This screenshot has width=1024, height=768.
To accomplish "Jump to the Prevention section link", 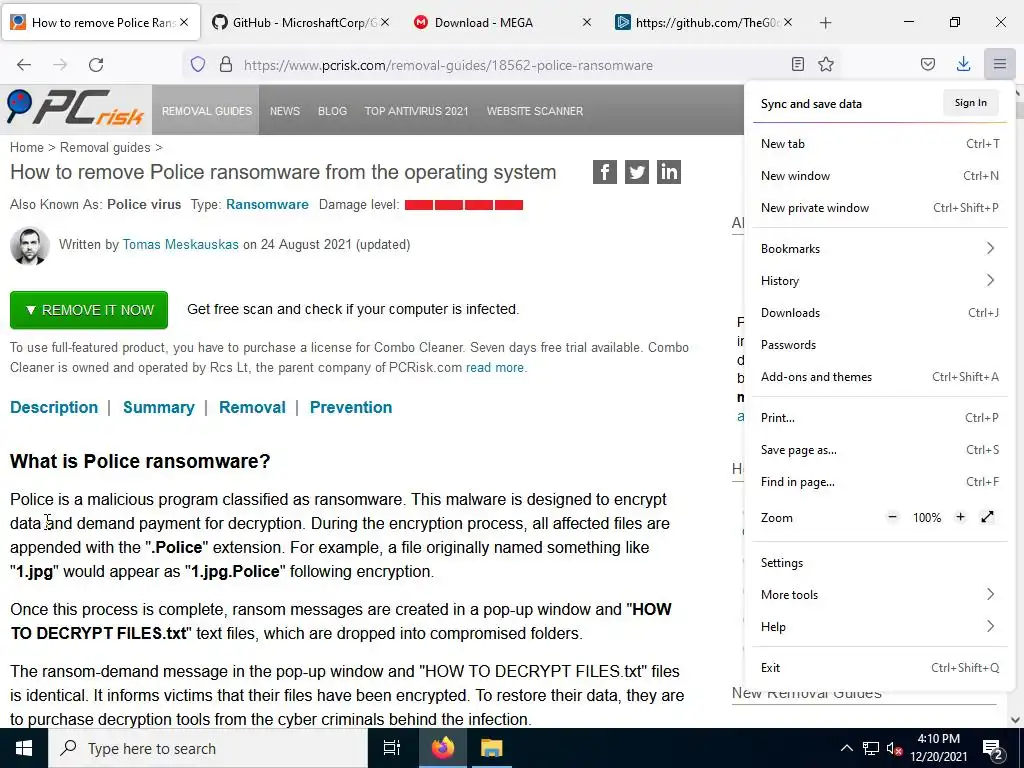I will pos(351,407).
